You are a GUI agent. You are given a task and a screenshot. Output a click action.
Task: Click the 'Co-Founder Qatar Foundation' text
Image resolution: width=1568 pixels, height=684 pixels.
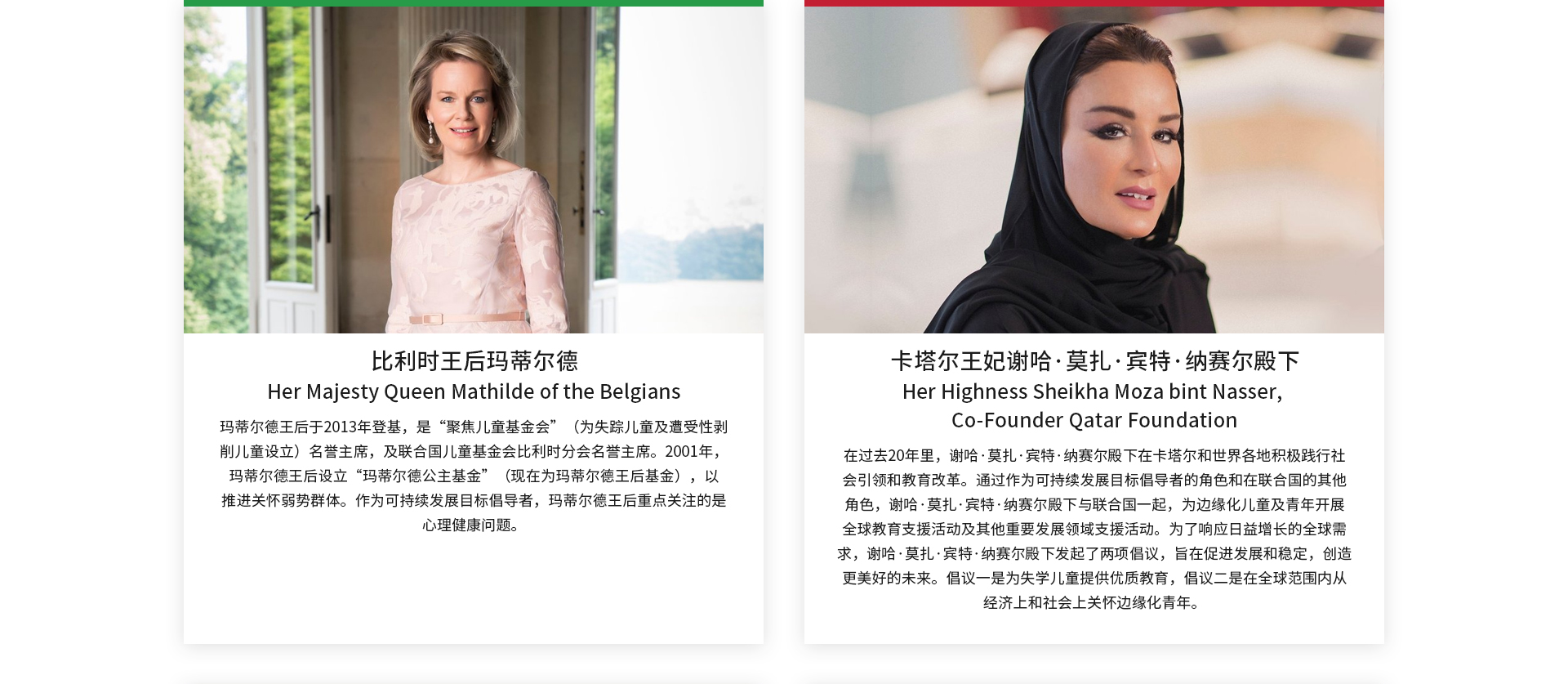pos(1094,420)
